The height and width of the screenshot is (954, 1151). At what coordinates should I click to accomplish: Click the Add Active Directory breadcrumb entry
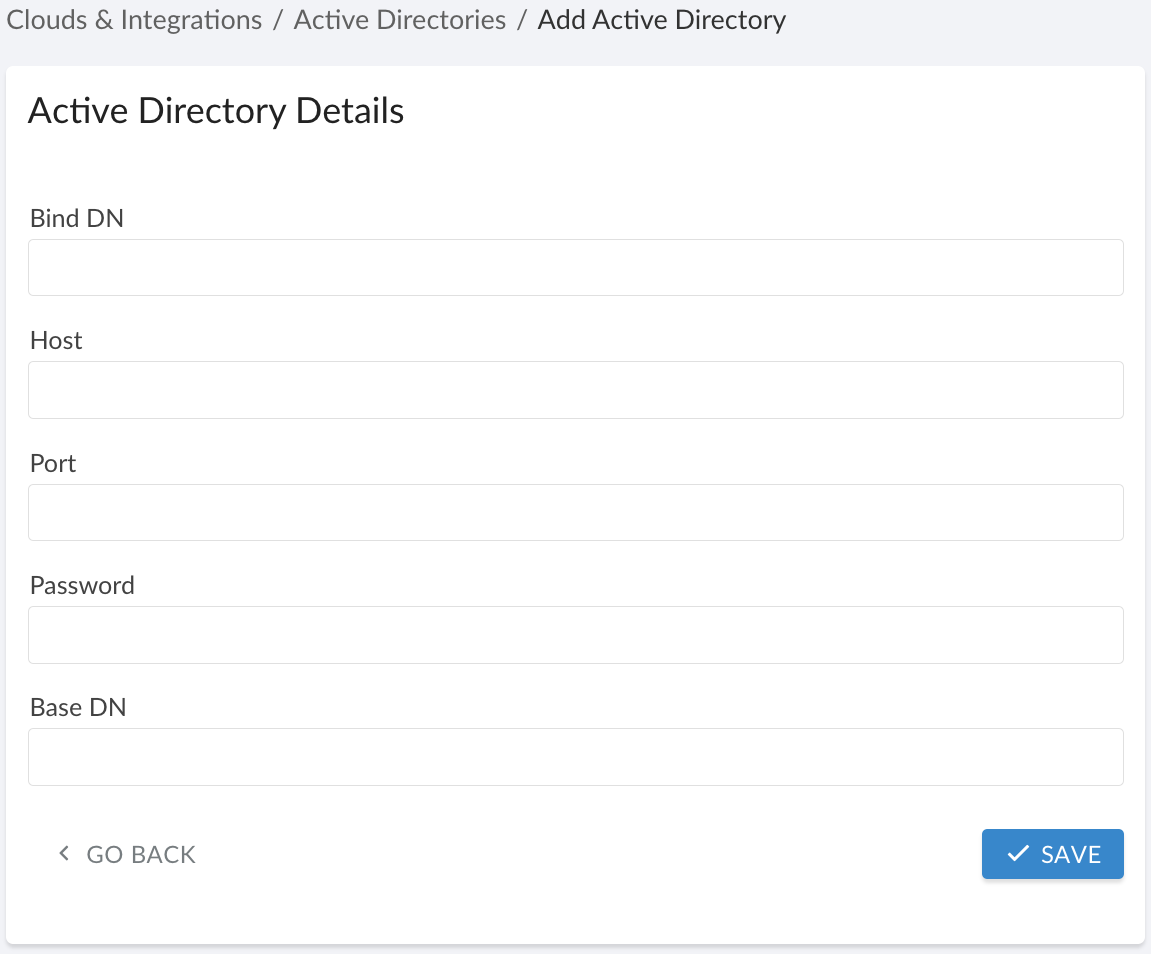pyautogui.click(x=661, y=20)
